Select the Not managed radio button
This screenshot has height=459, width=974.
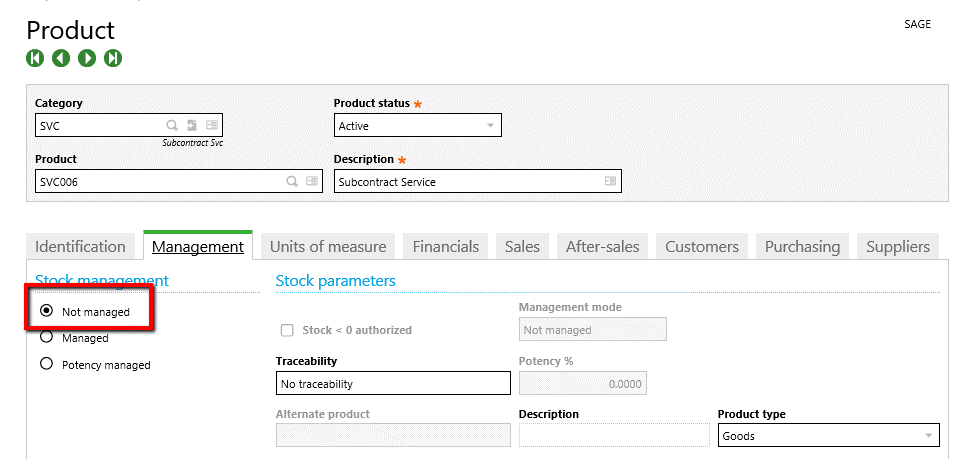click(x=46, y=311)
